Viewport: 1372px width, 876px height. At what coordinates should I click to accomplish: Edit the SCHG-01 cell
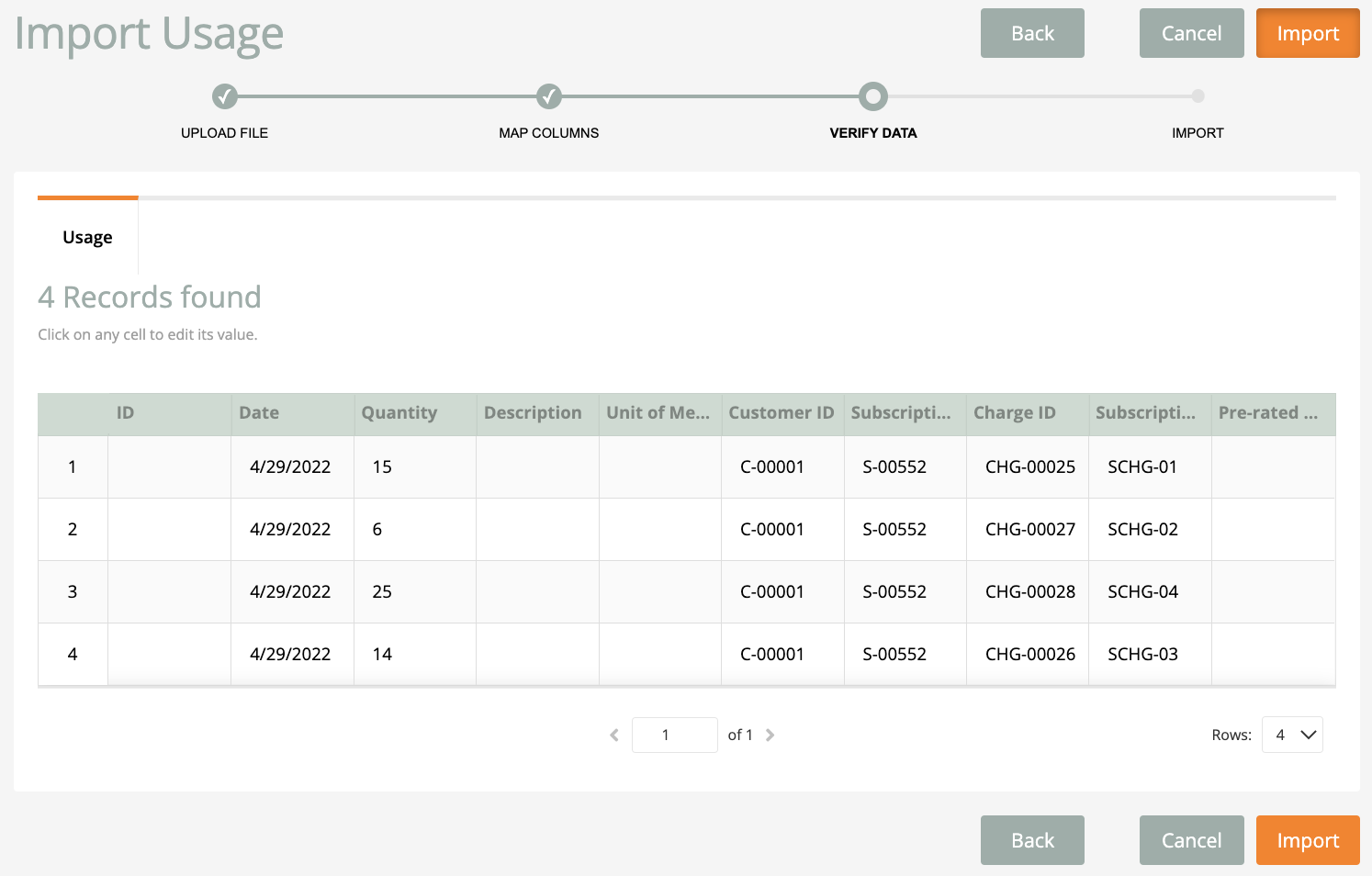1150,466
